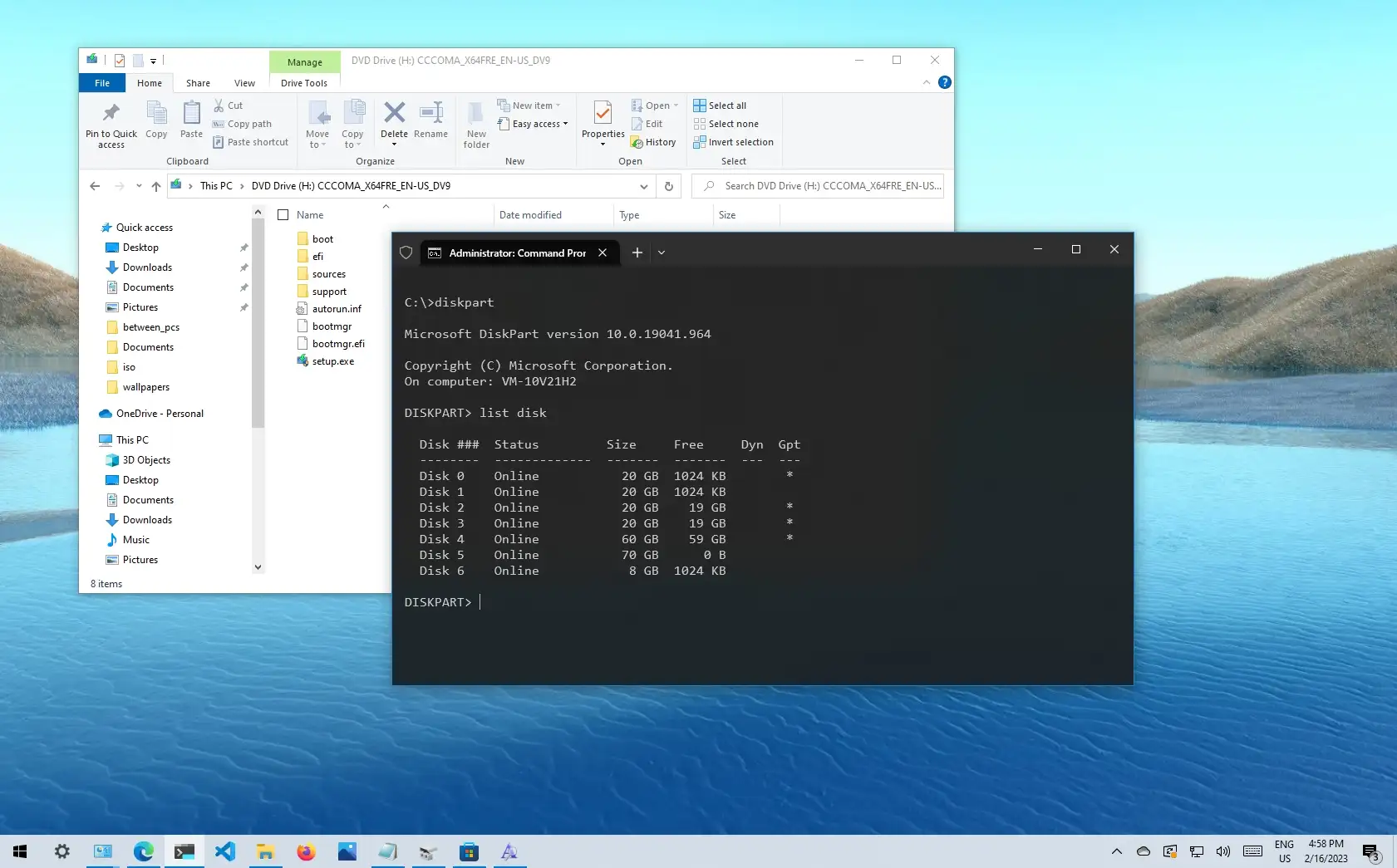
Task: Open the Terminal tab dropdown chevron
Action: pos(661,252)
